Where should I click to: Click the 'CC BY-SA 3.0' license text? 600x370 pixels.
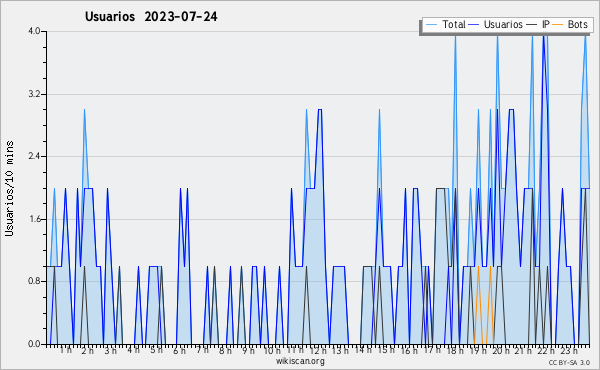coord(569,363)
